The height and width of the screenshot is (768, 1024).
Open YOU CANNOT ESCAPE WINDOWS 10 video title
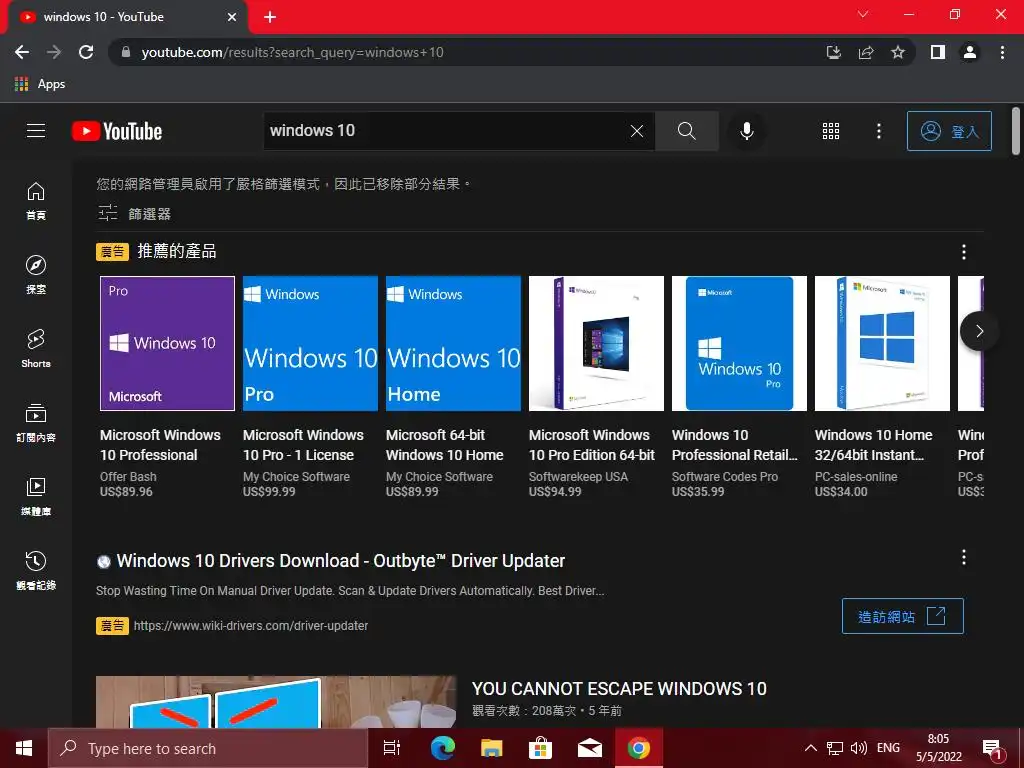(619, 688)
